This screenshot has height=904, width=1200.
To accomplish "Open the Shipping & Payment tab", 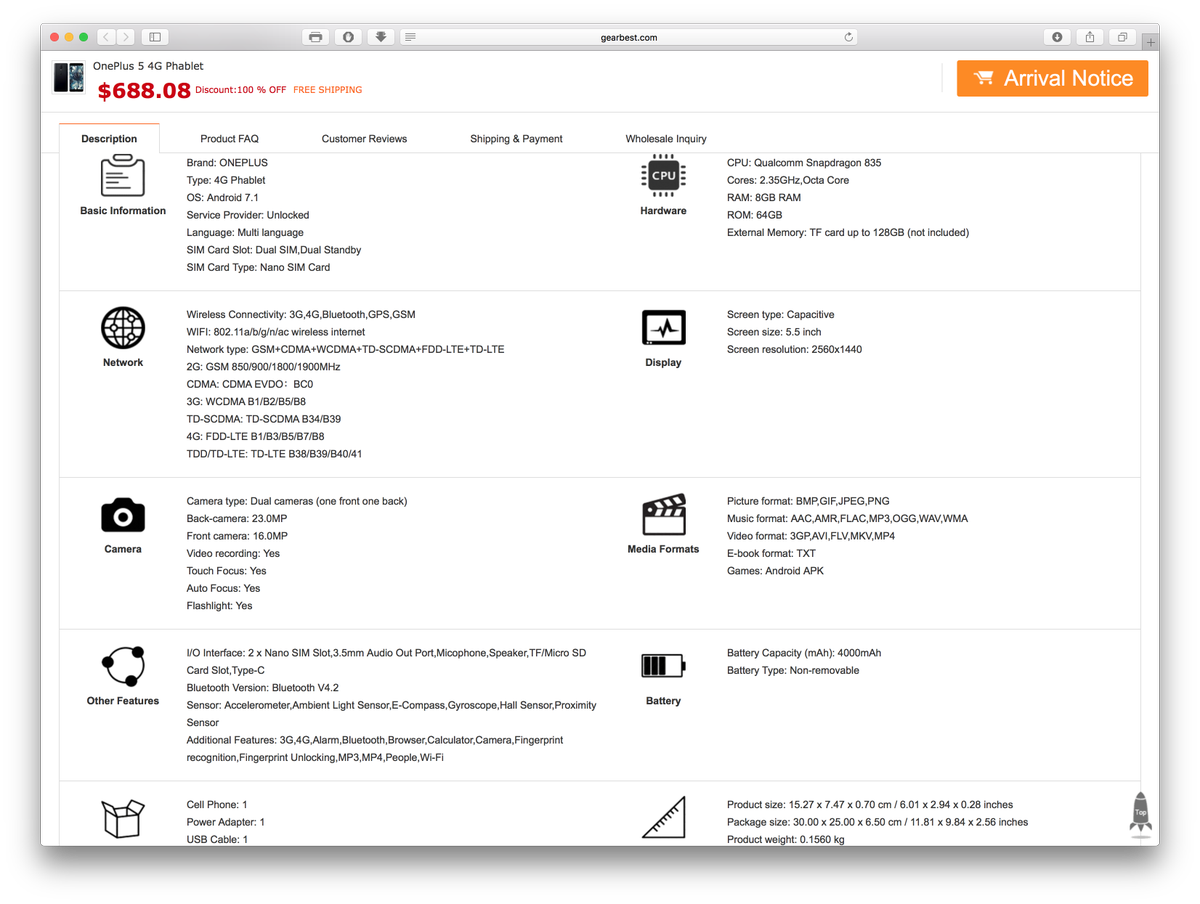I will pyautogui.click(x=516, y=139).
